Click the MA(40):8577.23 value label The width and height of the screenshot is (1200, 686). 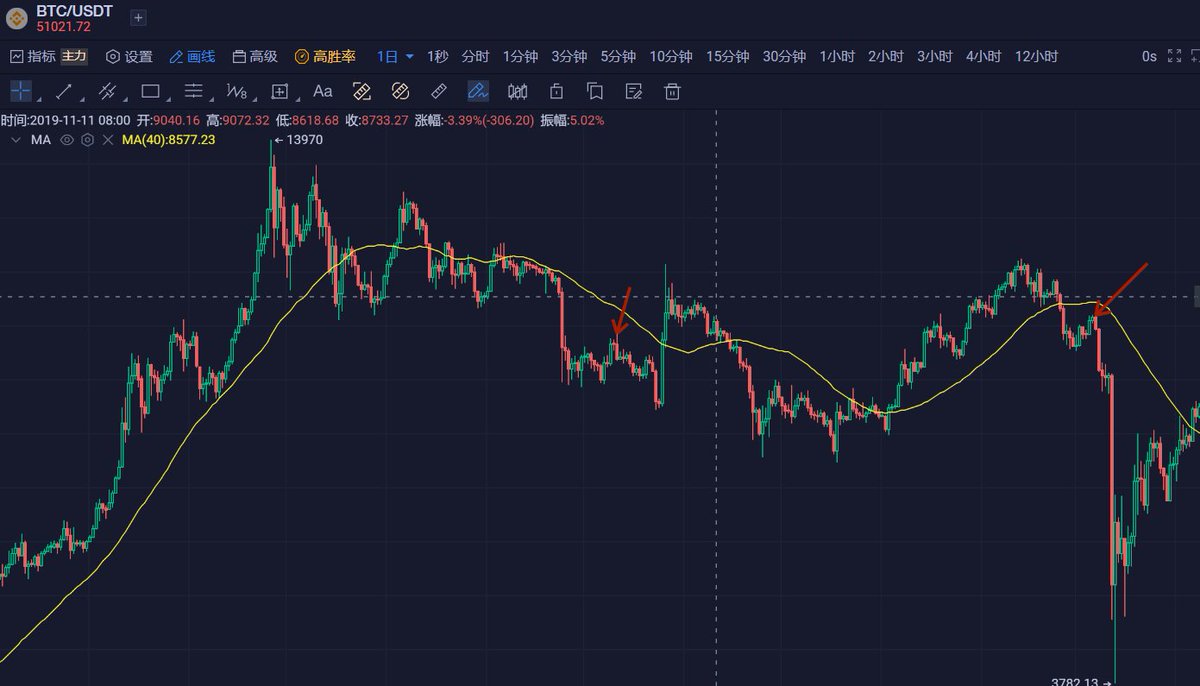[x=168, y=140]
